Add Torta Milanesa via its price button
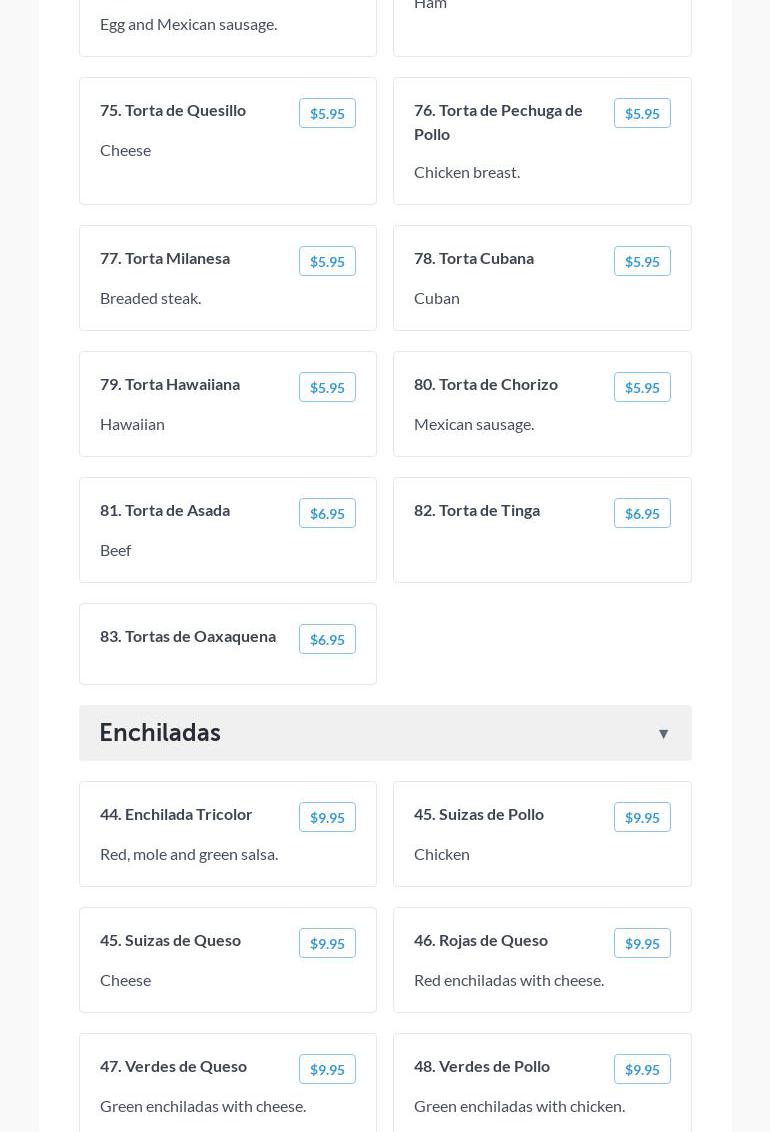The image size is (770, 1132). [x=327, y=262]
